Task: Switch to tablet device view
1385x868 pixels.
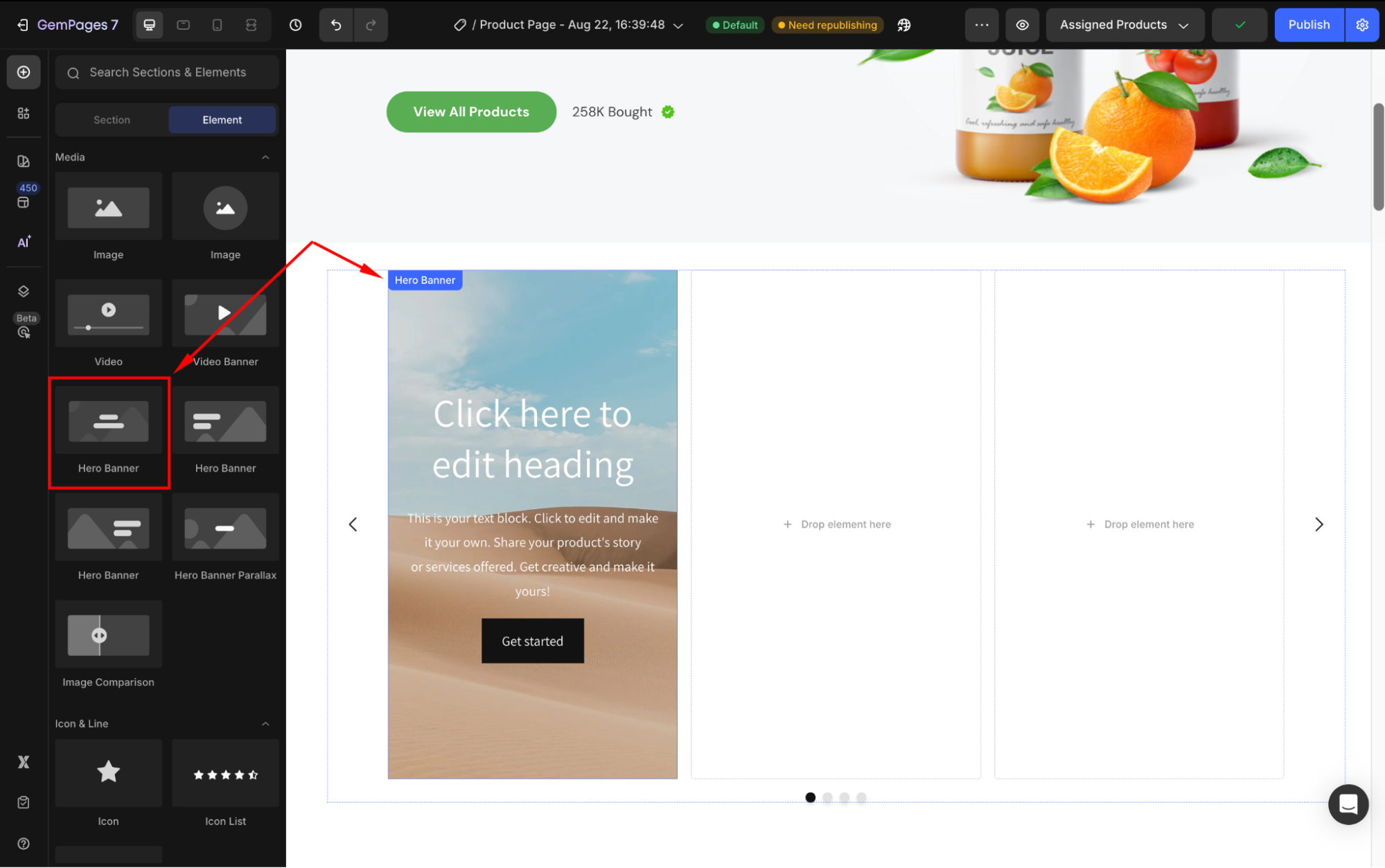Action: tap(183, 25)
